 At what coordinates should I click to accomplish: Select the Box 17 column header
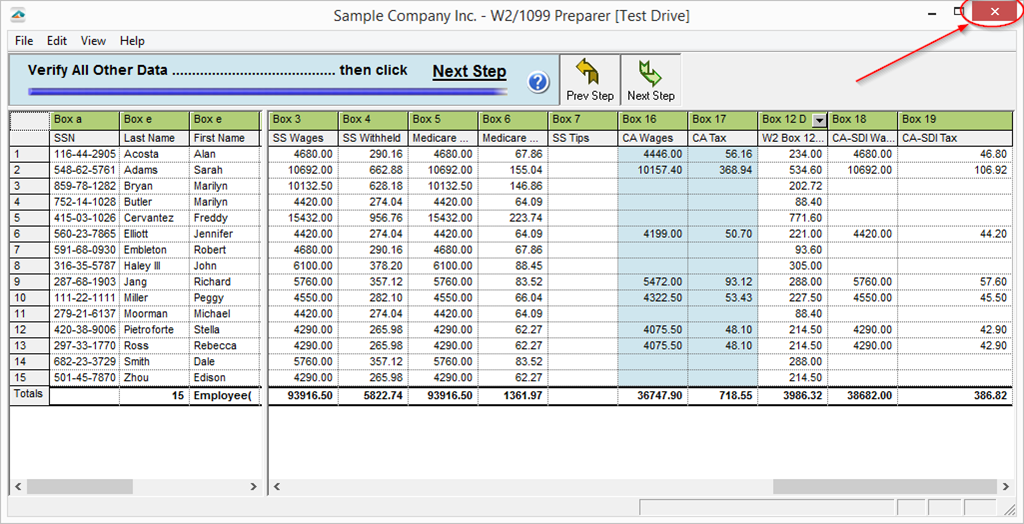(723, 120)
